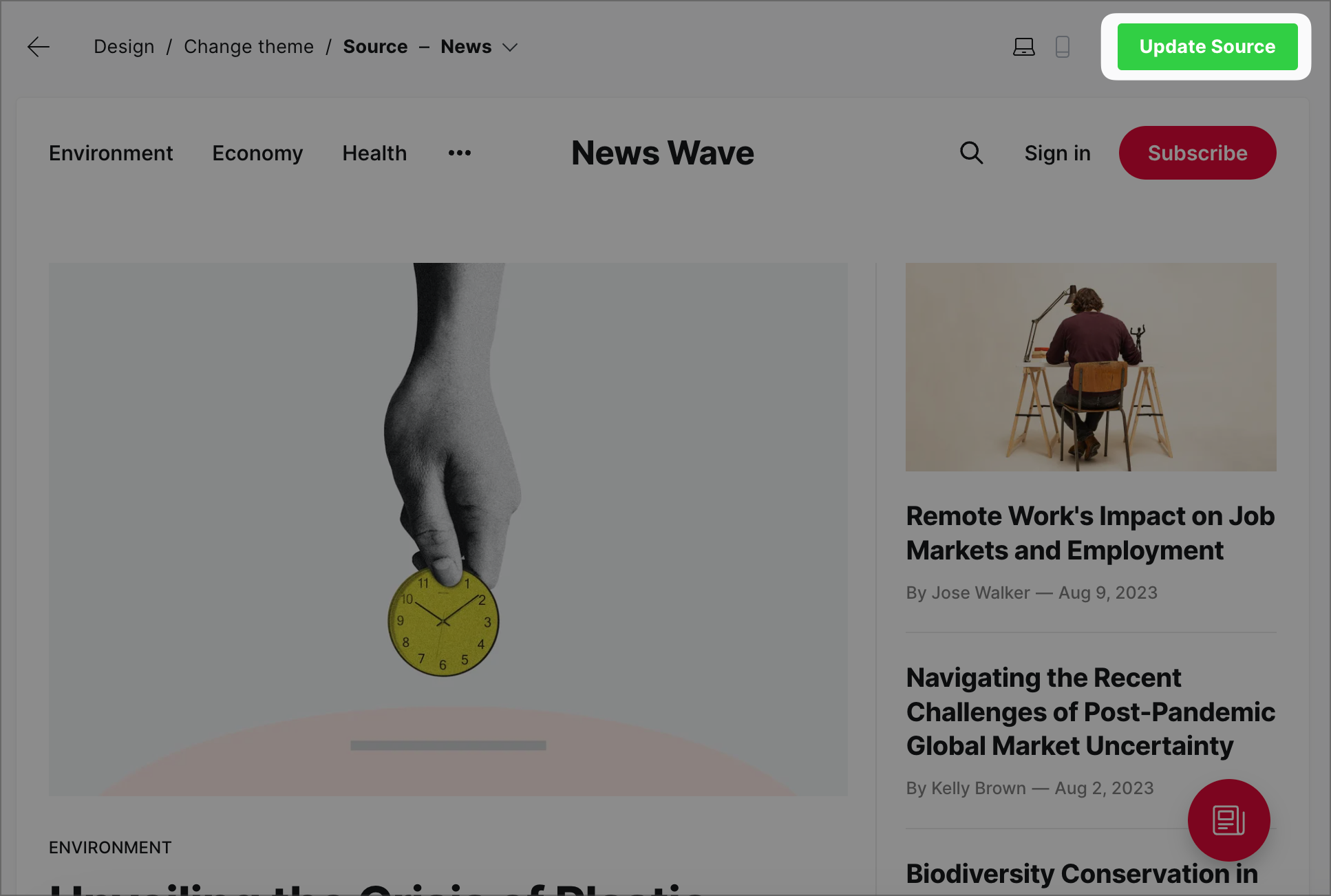Open the Navigating Post-Pandemic Challenges article headline
Screen dimensions: 1331x896
(1090, 712)
